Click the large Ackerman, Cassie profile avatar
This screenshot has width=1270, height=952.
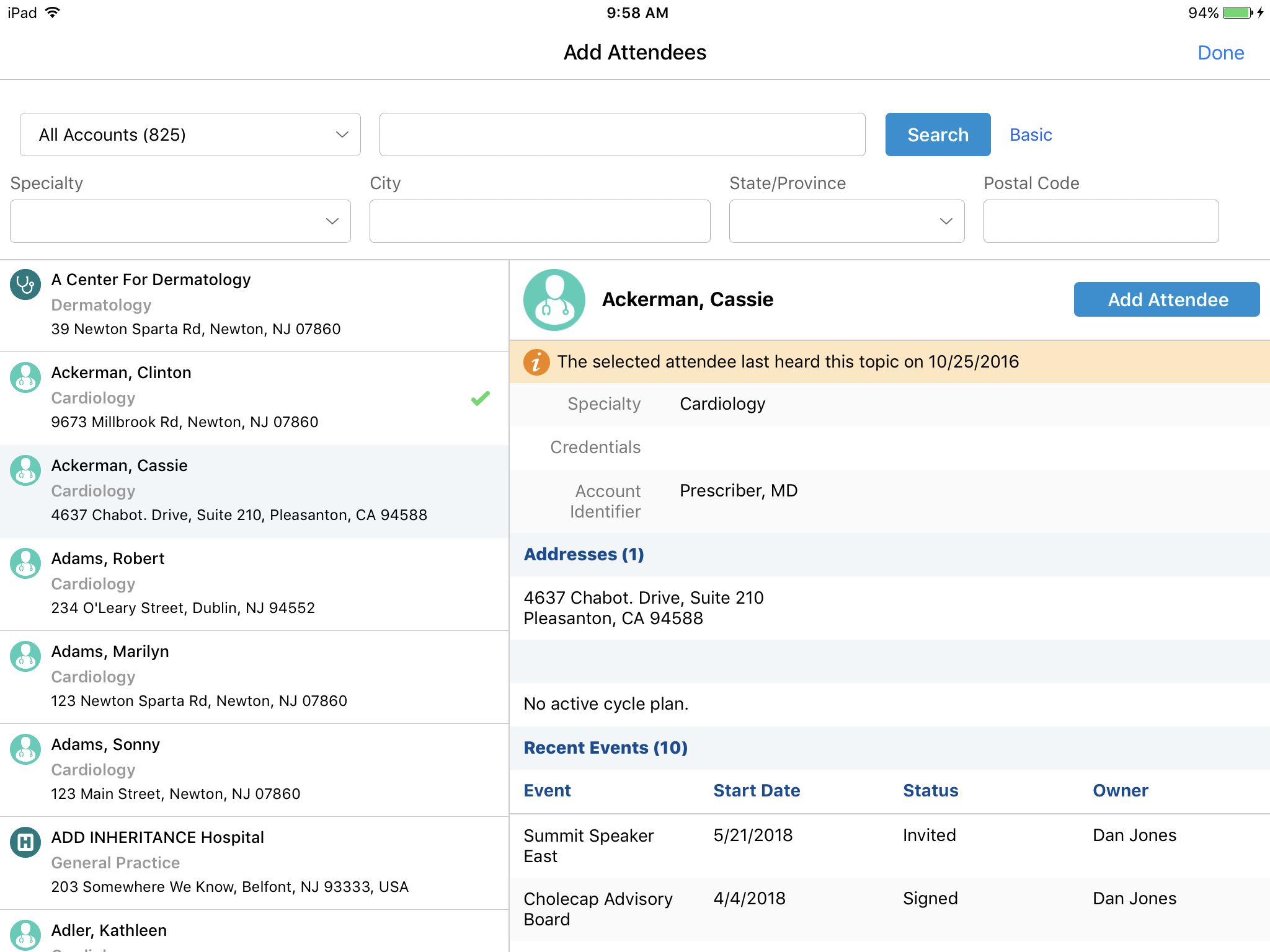click(554, 300)
